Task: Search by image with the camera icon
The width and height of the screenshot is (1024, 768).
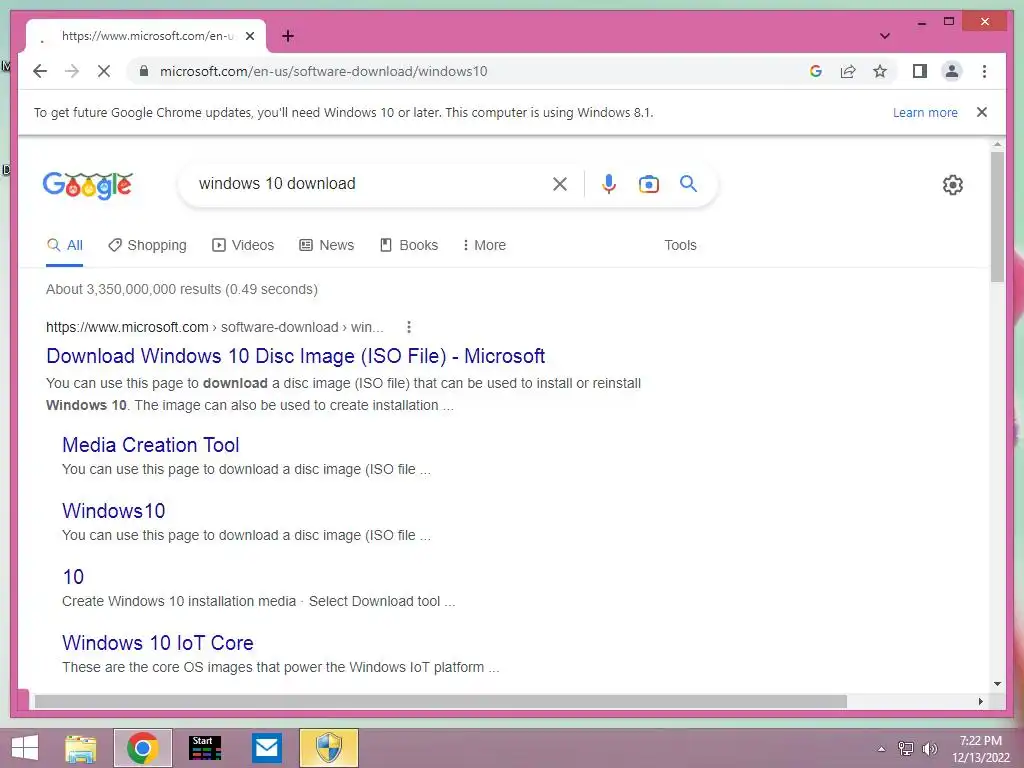Action: pos(648,184)
